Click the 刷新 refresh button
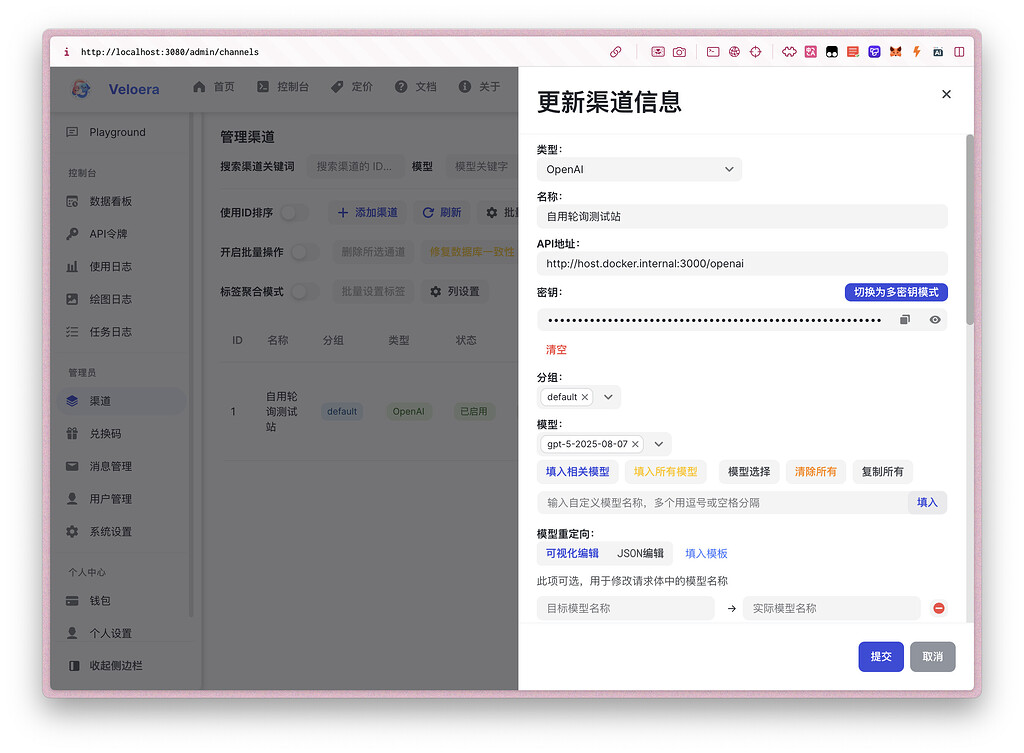 (441, 213)
